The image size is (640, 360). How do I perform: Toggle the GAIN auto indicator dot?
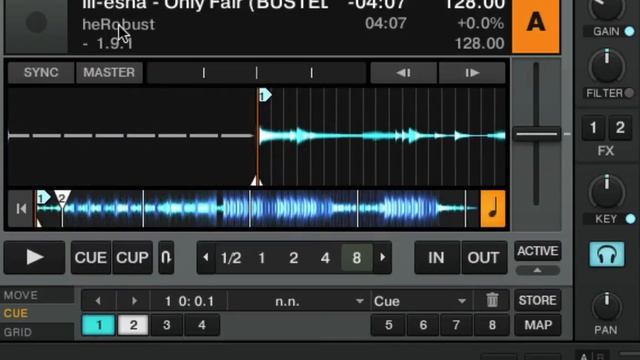[630, 31]
